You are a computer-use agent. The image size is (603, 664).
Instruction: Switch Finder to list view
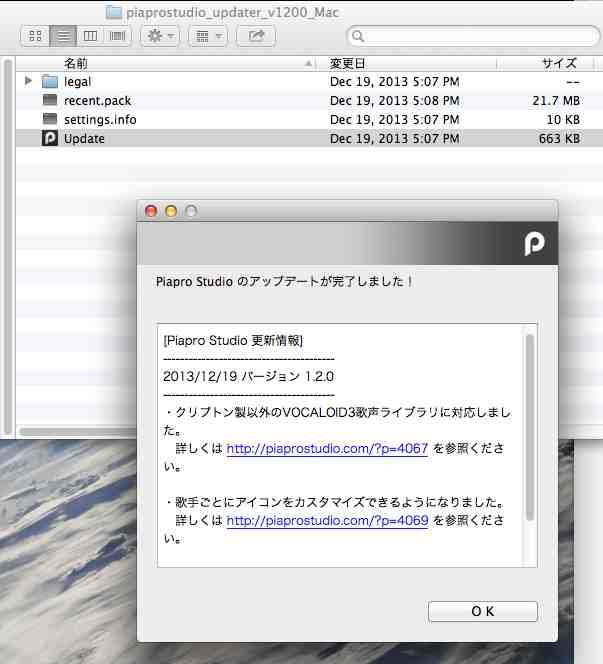[63, 36]
